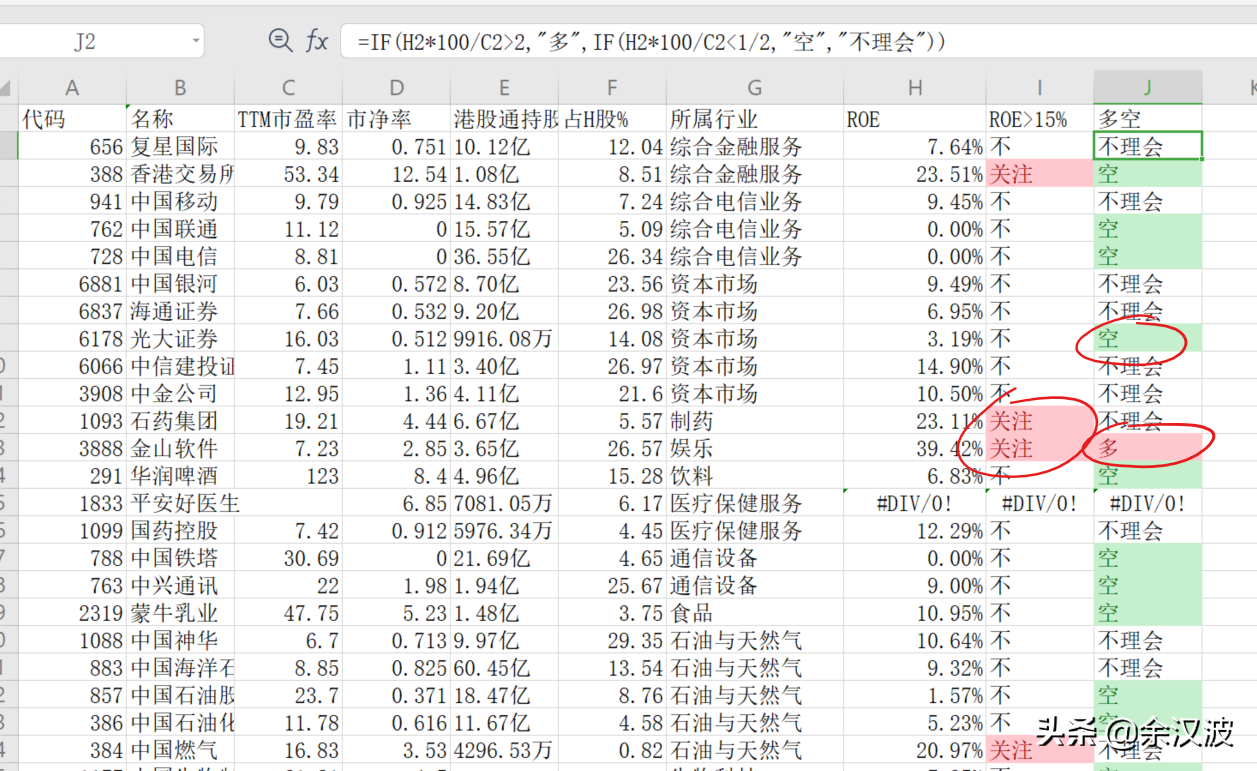The height and width of the screenshot is (771, 1257).
Task: Select the cell 蒙牛乳业
Action: [x=181, y=613]
